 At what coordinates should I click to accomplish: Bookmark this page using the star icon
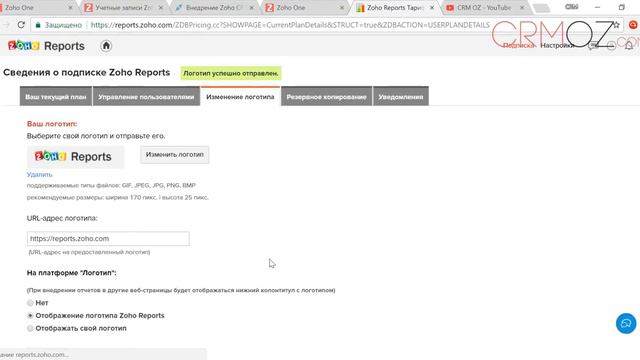[x=616, y=25]
